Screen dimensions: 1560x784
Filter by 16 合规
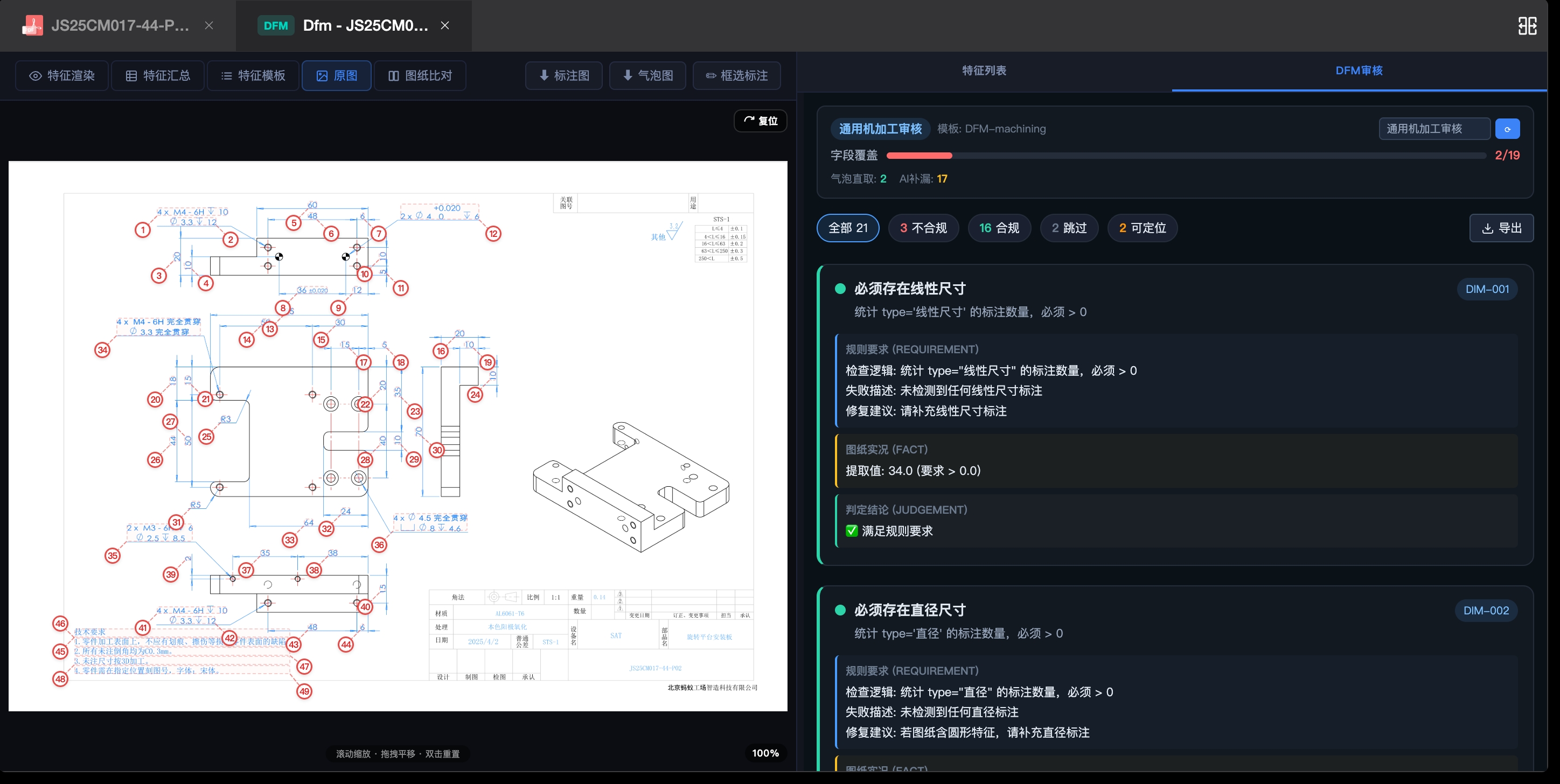click(x=999, y=228)
